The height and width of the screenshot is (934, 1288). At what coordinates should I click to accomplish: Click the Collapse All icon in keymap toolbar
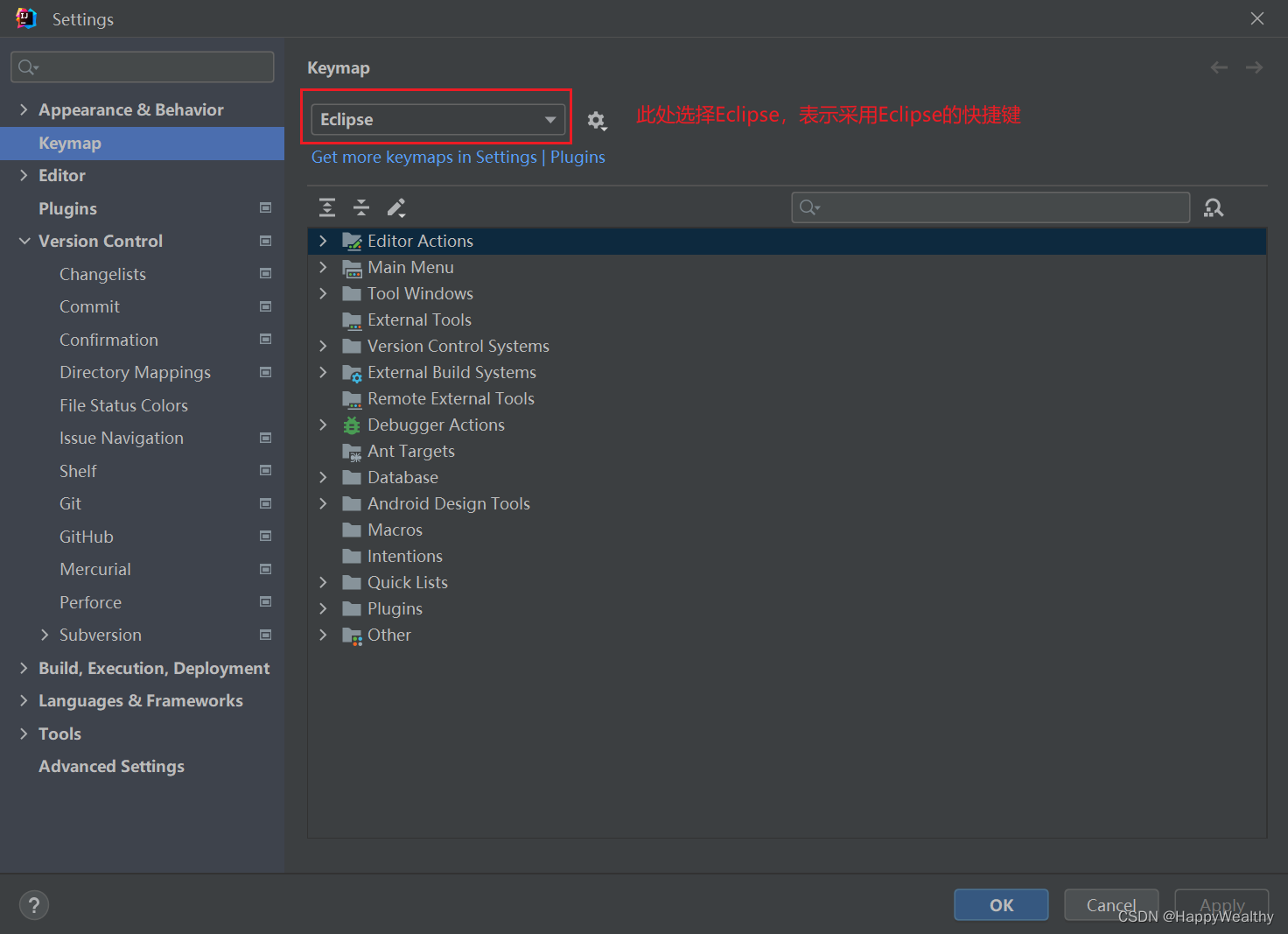click(x=361, y=207)
